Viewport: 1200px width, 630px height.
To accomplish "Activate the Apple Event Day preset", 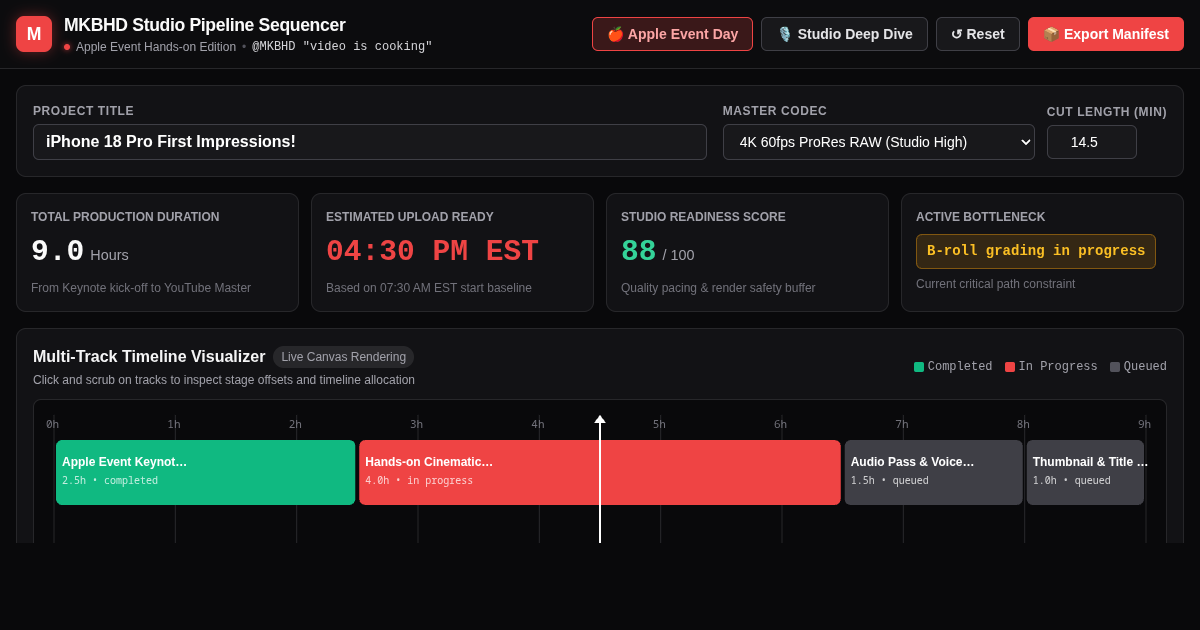I will click(x=672, y=34).
